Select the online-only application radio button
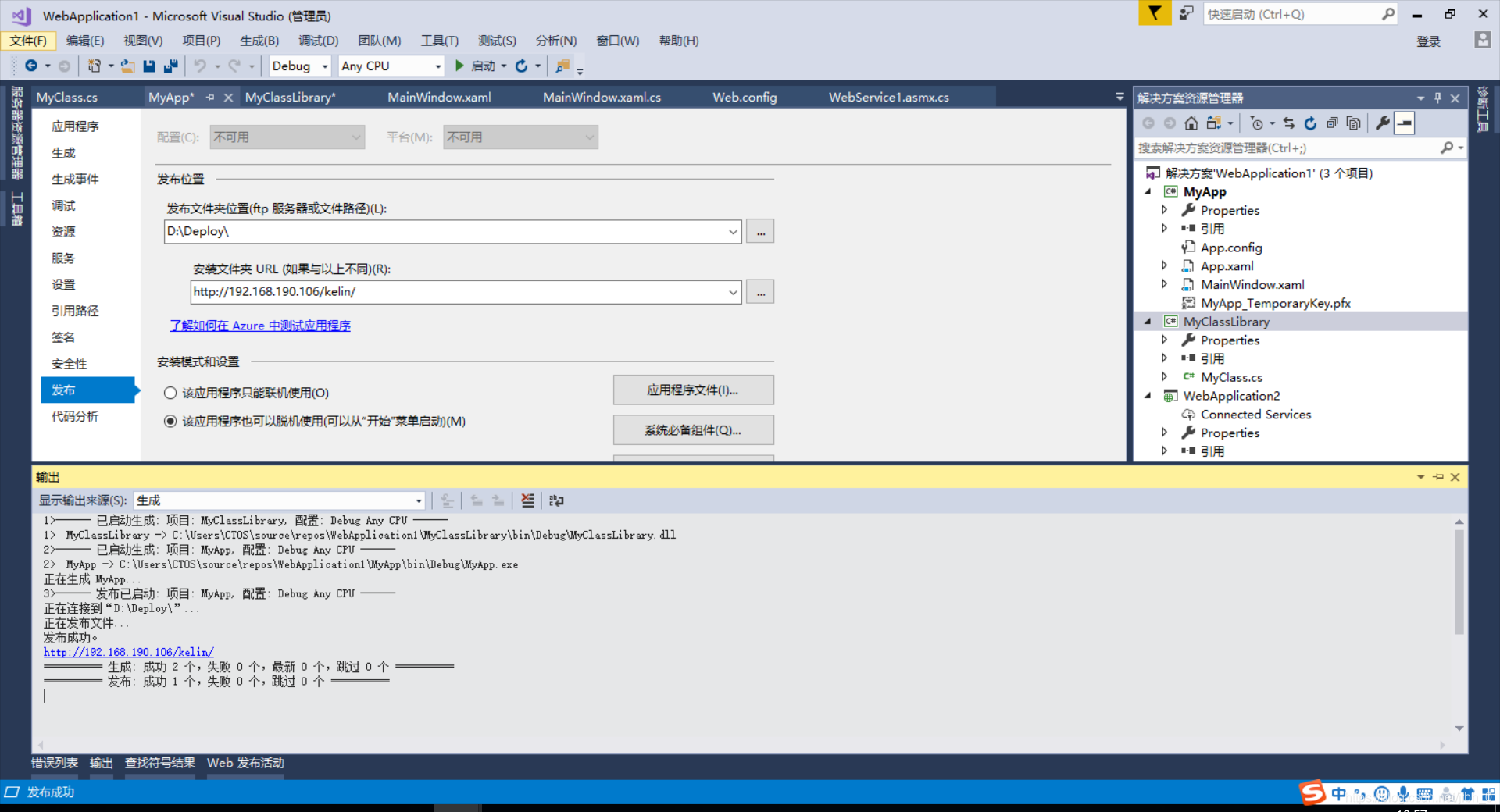The image size is (1500, 812). pos(170,393)
